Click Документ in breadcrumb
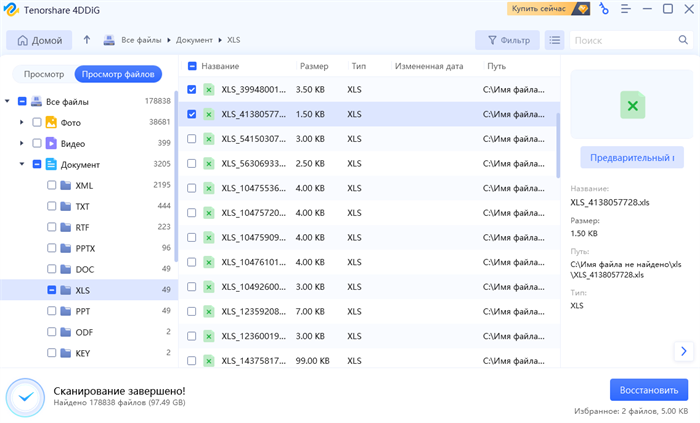 coord(194,40)
